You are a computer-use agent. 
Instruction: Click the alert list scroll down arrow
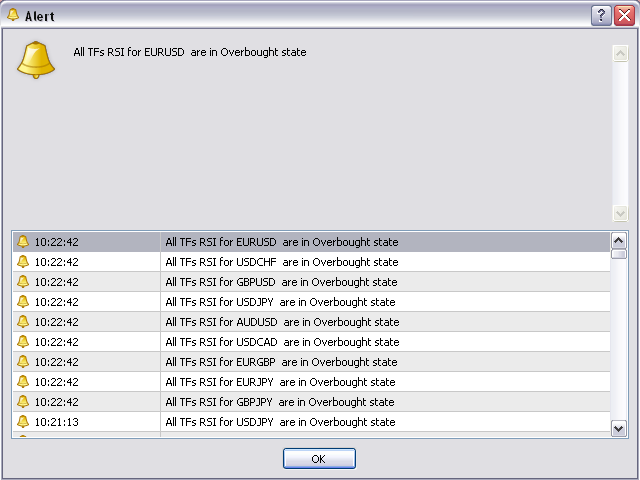coord(618,429)
